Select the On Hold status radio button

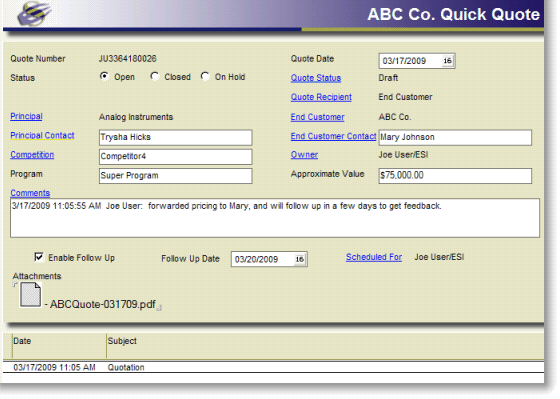(205, 76)
